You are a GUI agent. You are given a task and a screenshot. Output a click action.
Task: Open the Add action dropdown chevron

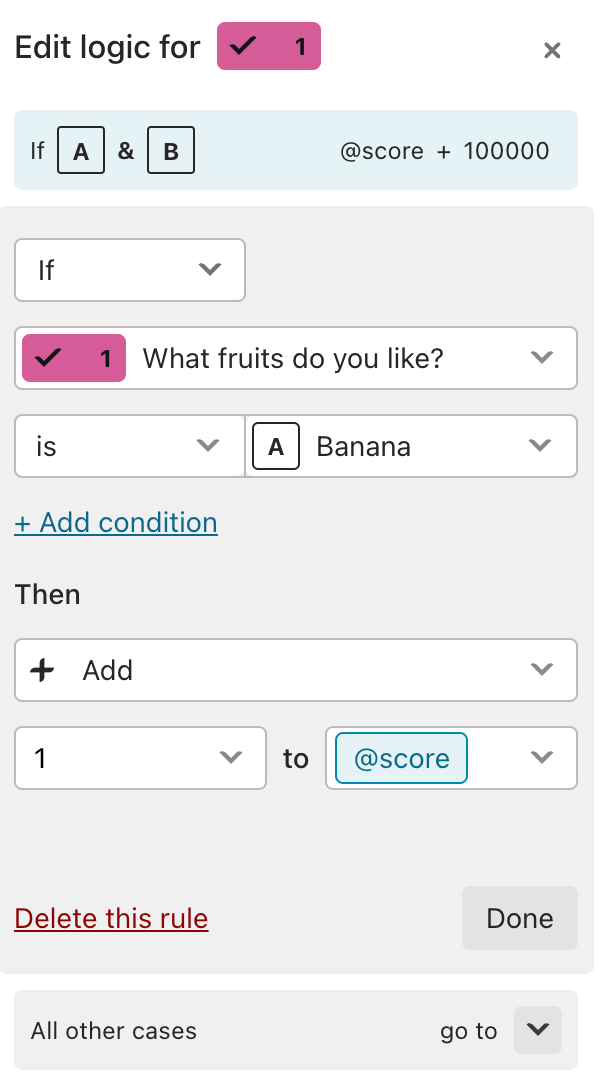[542, 669]
